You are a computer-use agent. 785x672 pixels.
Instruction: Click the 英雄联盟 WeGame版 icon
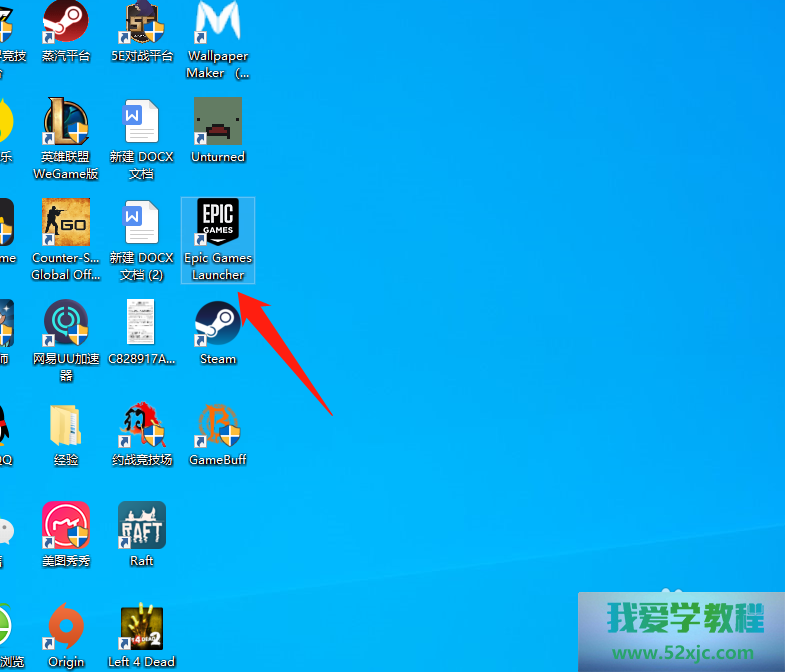pos(66,122)
